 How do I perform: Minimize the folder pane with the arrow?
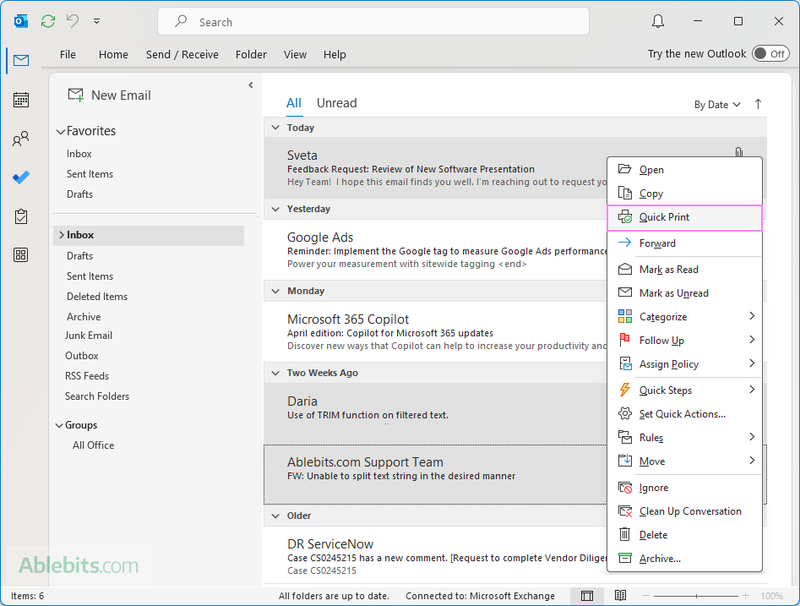[x=251, y=85]
